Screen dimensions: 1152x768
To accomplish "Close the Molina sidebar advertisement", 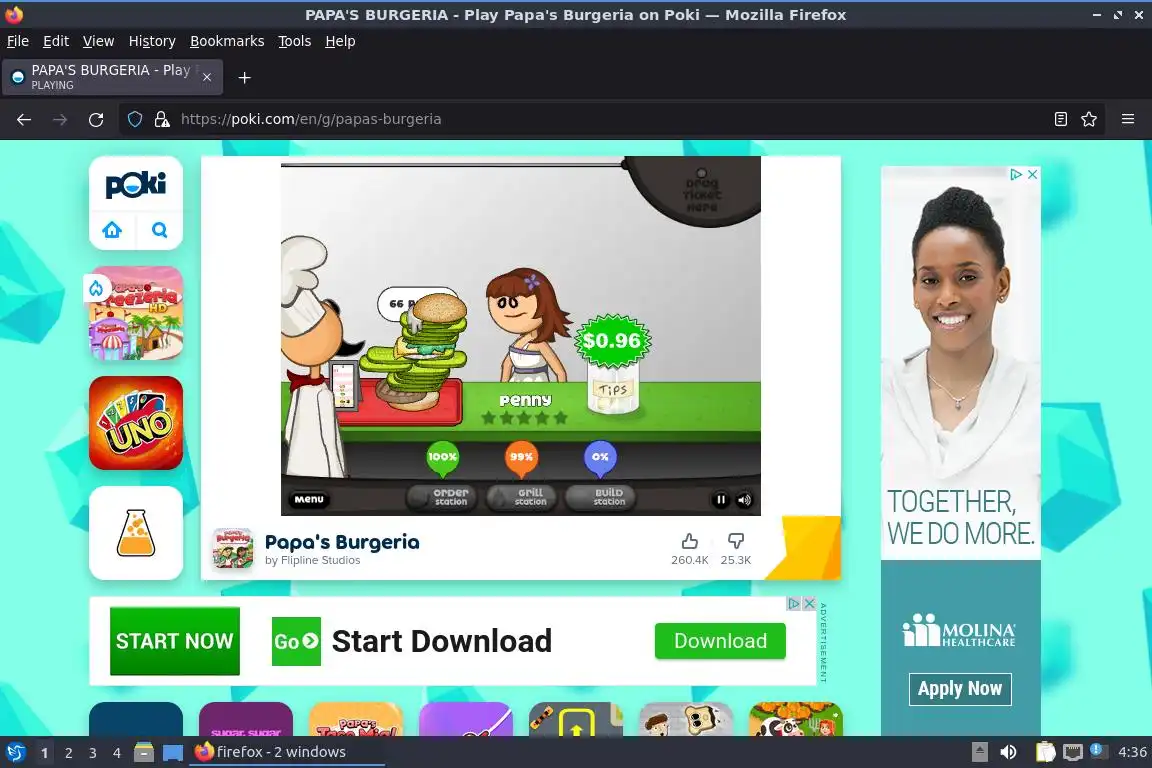I will pyautogui.click(x=1032, y=174).
